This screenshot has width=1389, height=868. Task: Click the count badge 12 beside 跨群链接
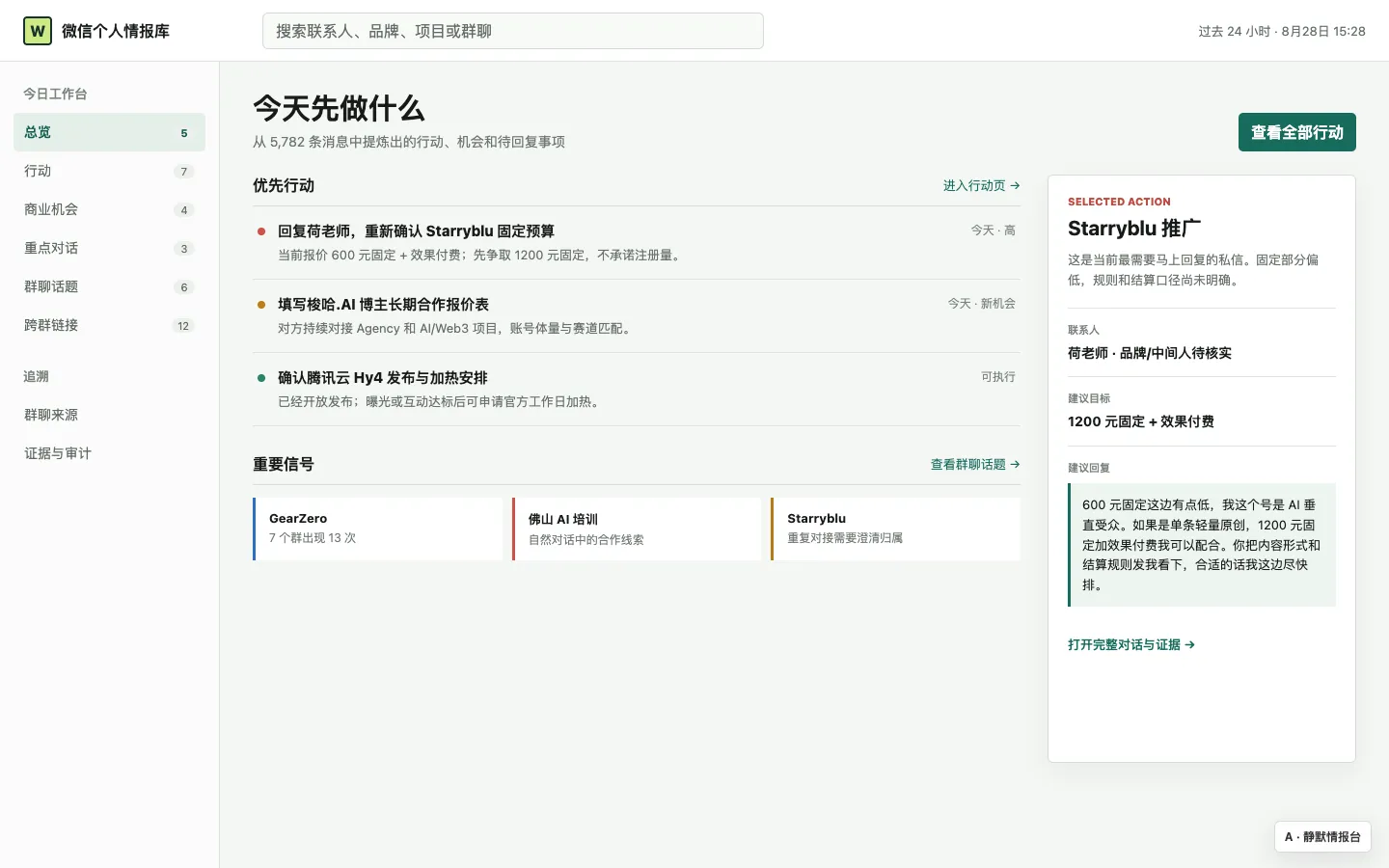tap(183, 326)
